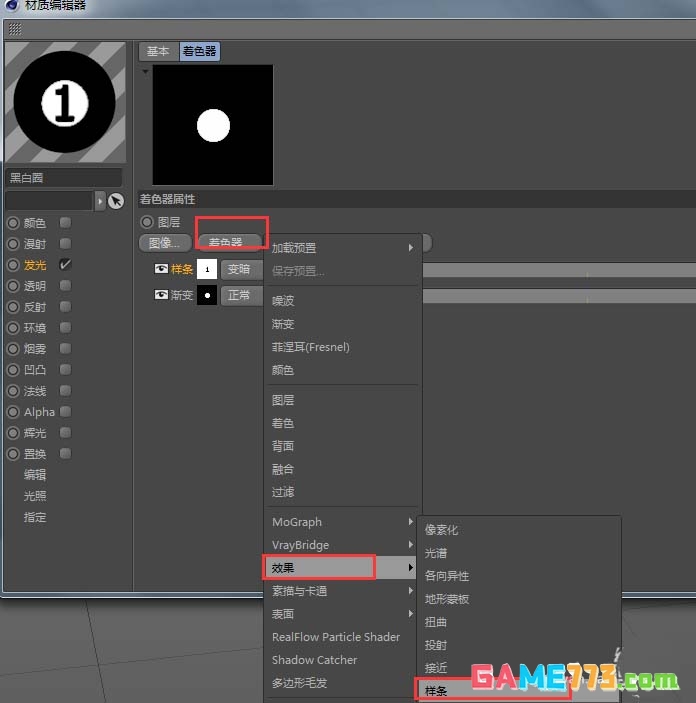The image size is (696, 703).
Task: Click the grip dots icon in the menu strip
Action: click(15, 29)
